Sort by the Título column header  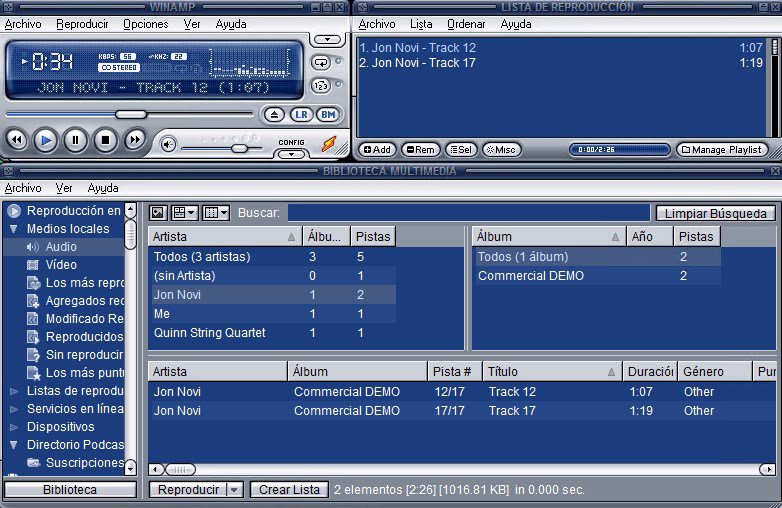tap(552, 371)
